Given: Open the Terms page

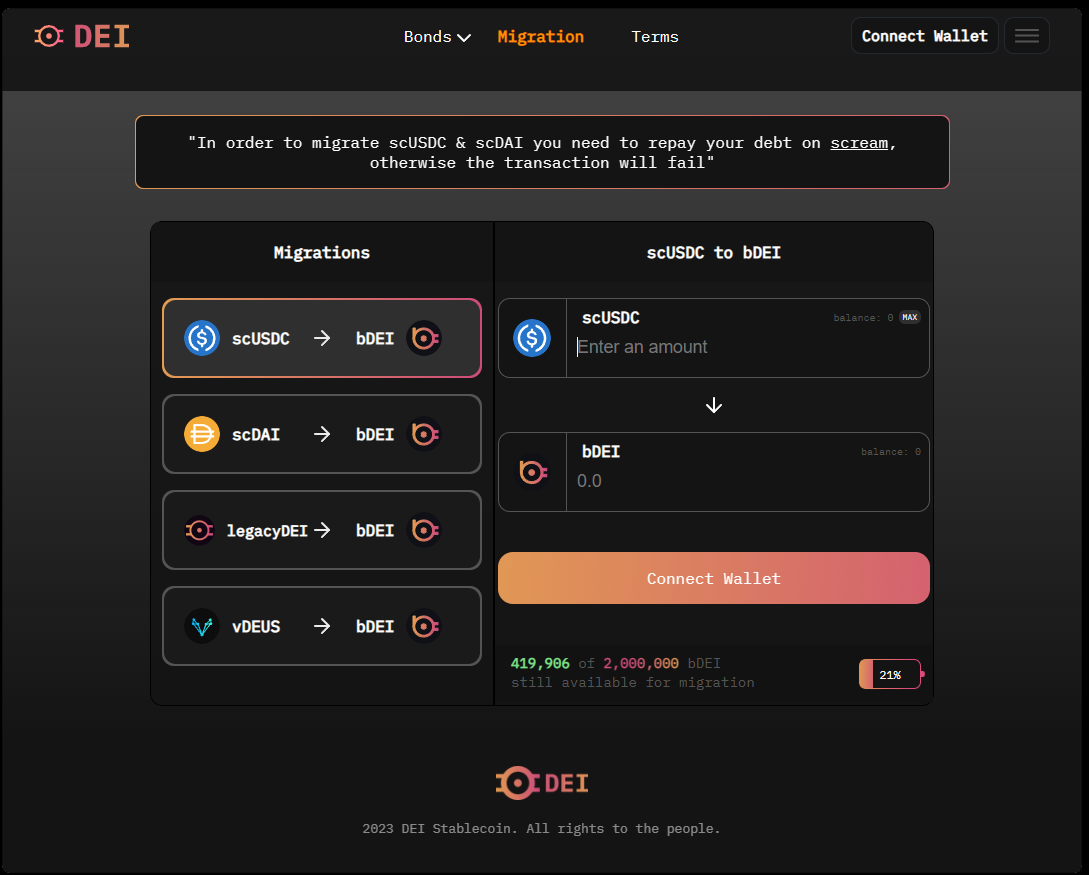Looking at the screenshot, I should [x=654, y=37].
